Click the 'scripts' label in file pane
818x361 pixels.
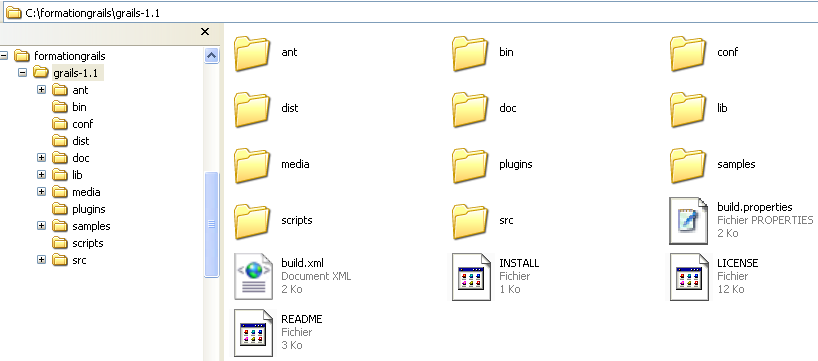click(x=296, y=220)
